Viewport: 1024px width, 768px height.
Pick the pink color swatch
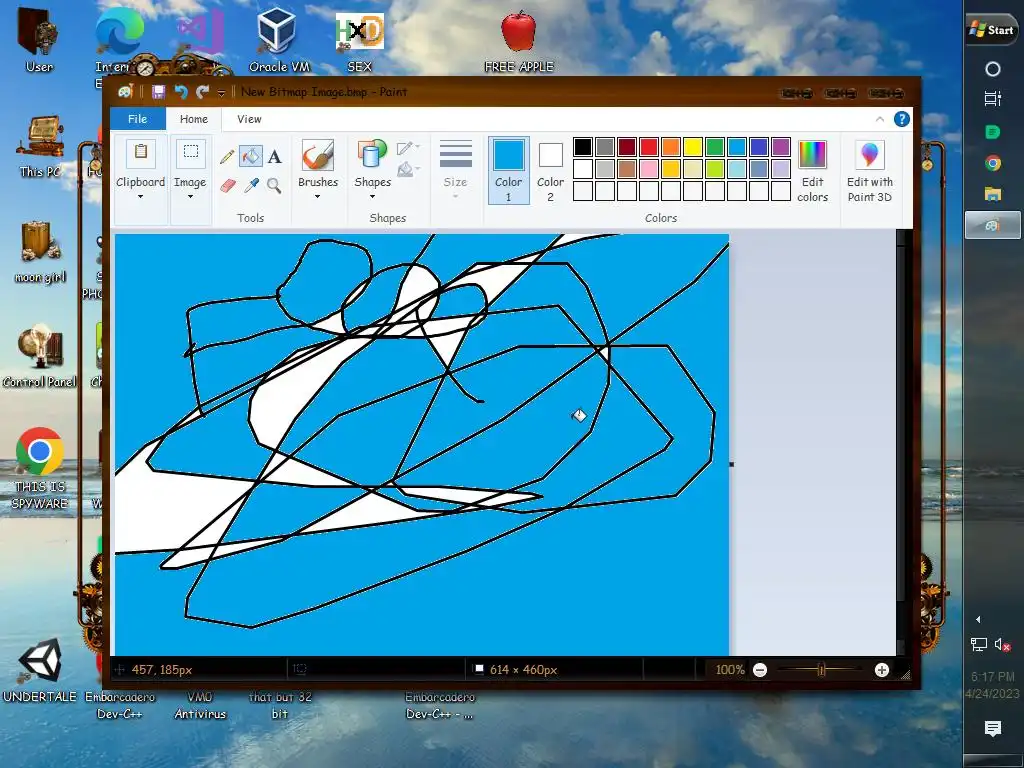point(648,169)
